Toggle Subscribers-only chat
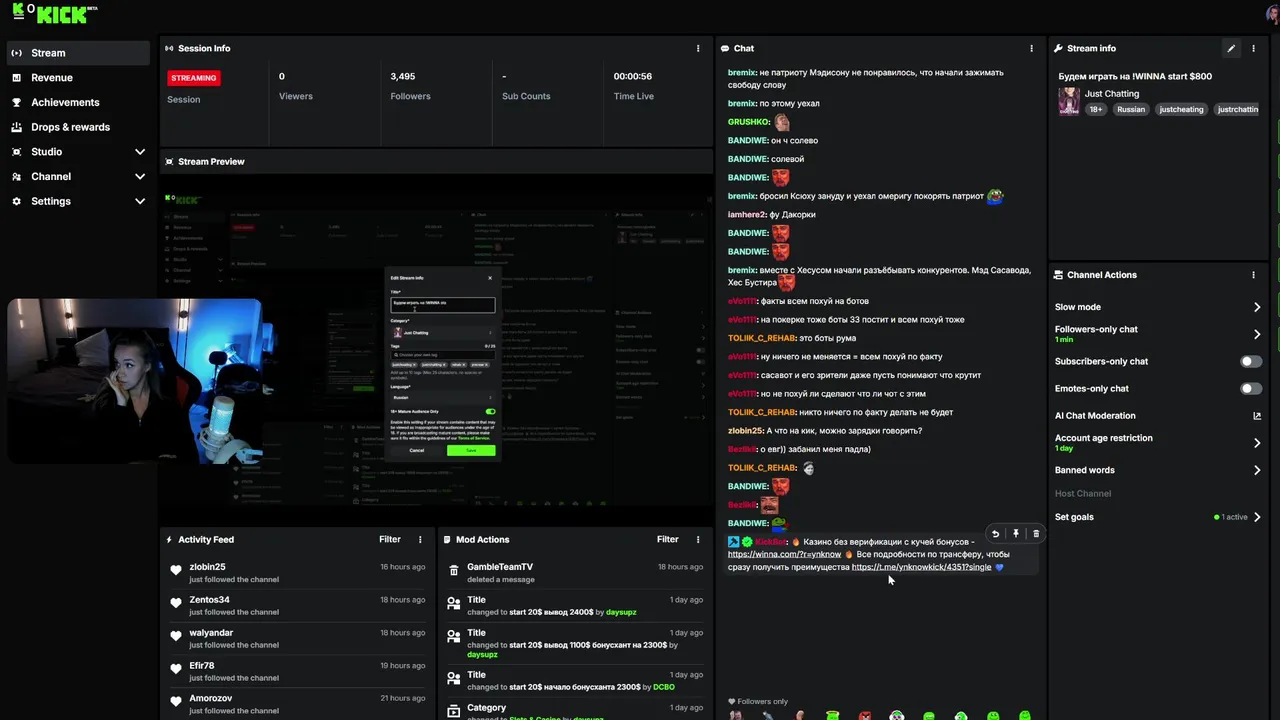 coord(1251,361)
